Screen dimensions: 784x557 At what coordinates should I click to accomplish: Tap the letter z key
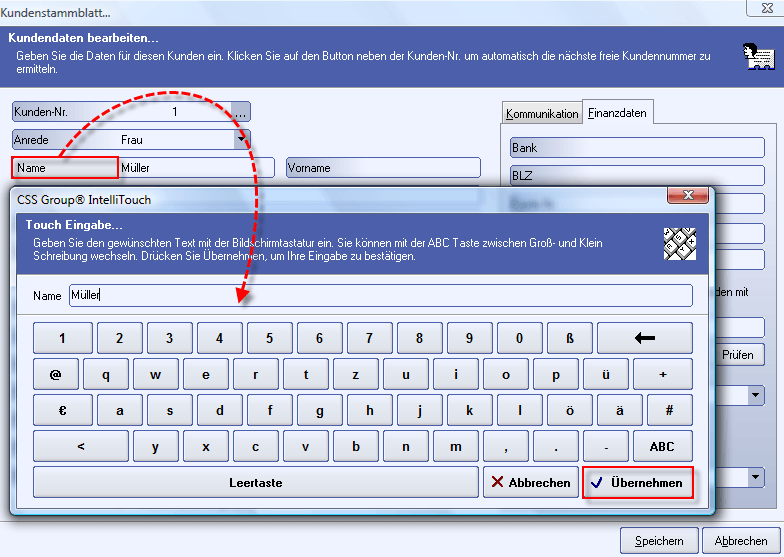pyautogui.click(x=356, y=374)
